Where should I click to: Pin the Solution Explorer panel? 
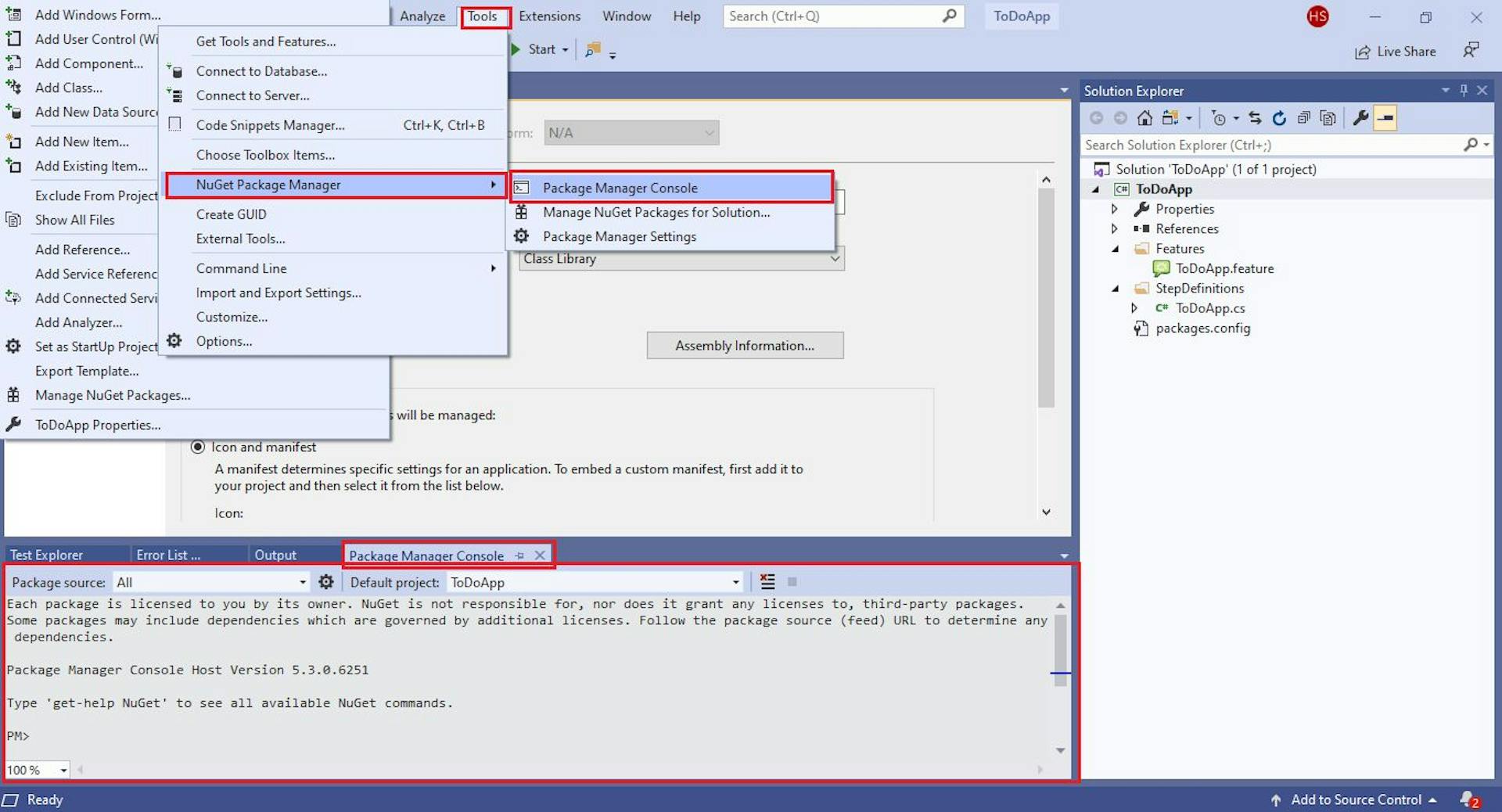1463,90
